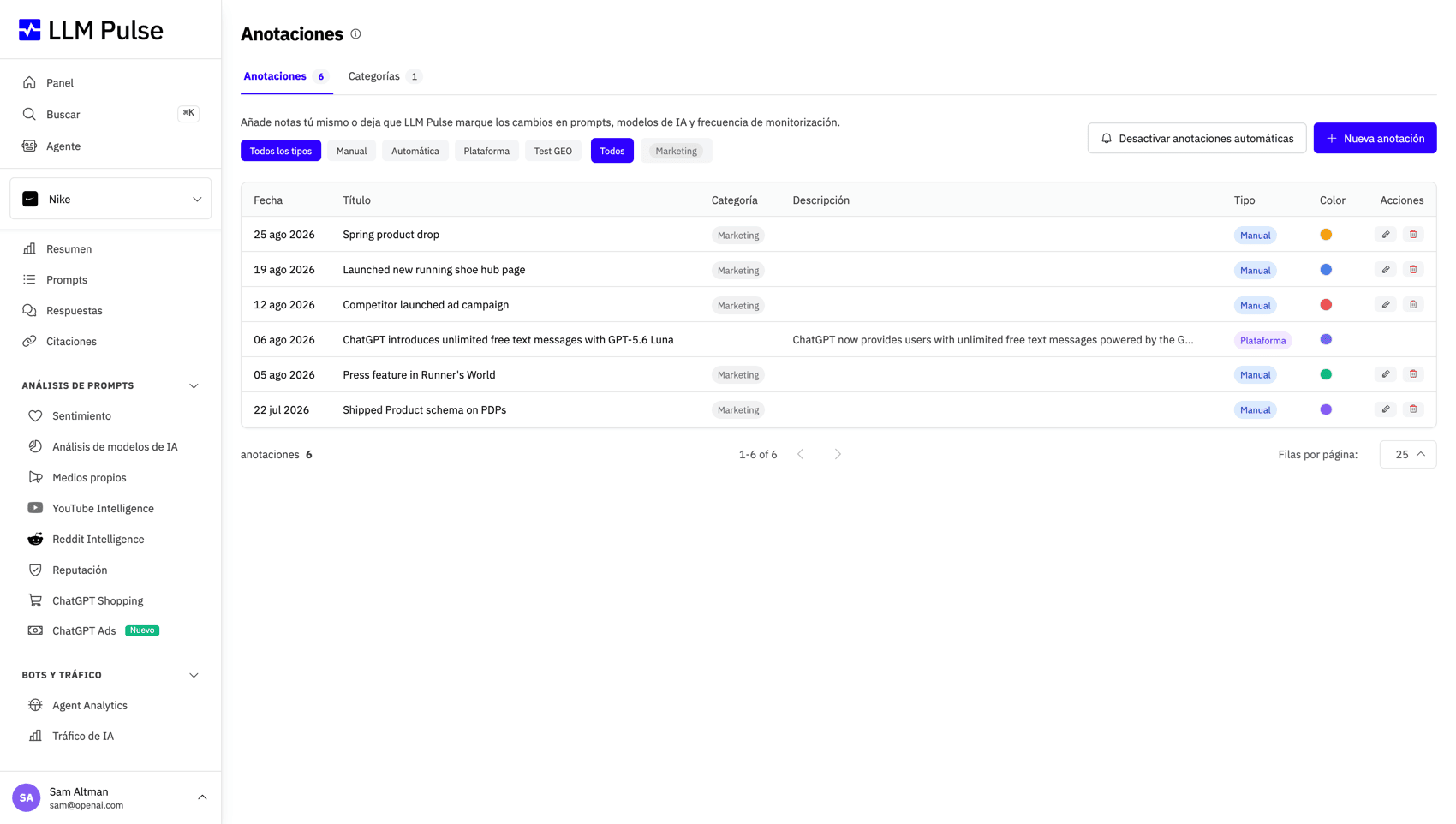
Task: Filter by Todos los tipos
Action: click(281, 151)
